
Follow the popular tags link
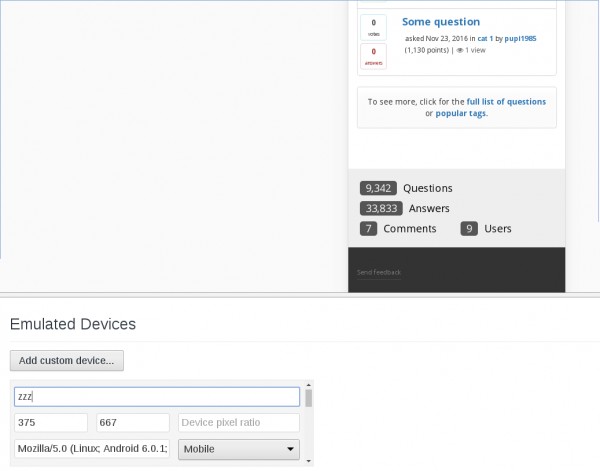click(460, 114)
